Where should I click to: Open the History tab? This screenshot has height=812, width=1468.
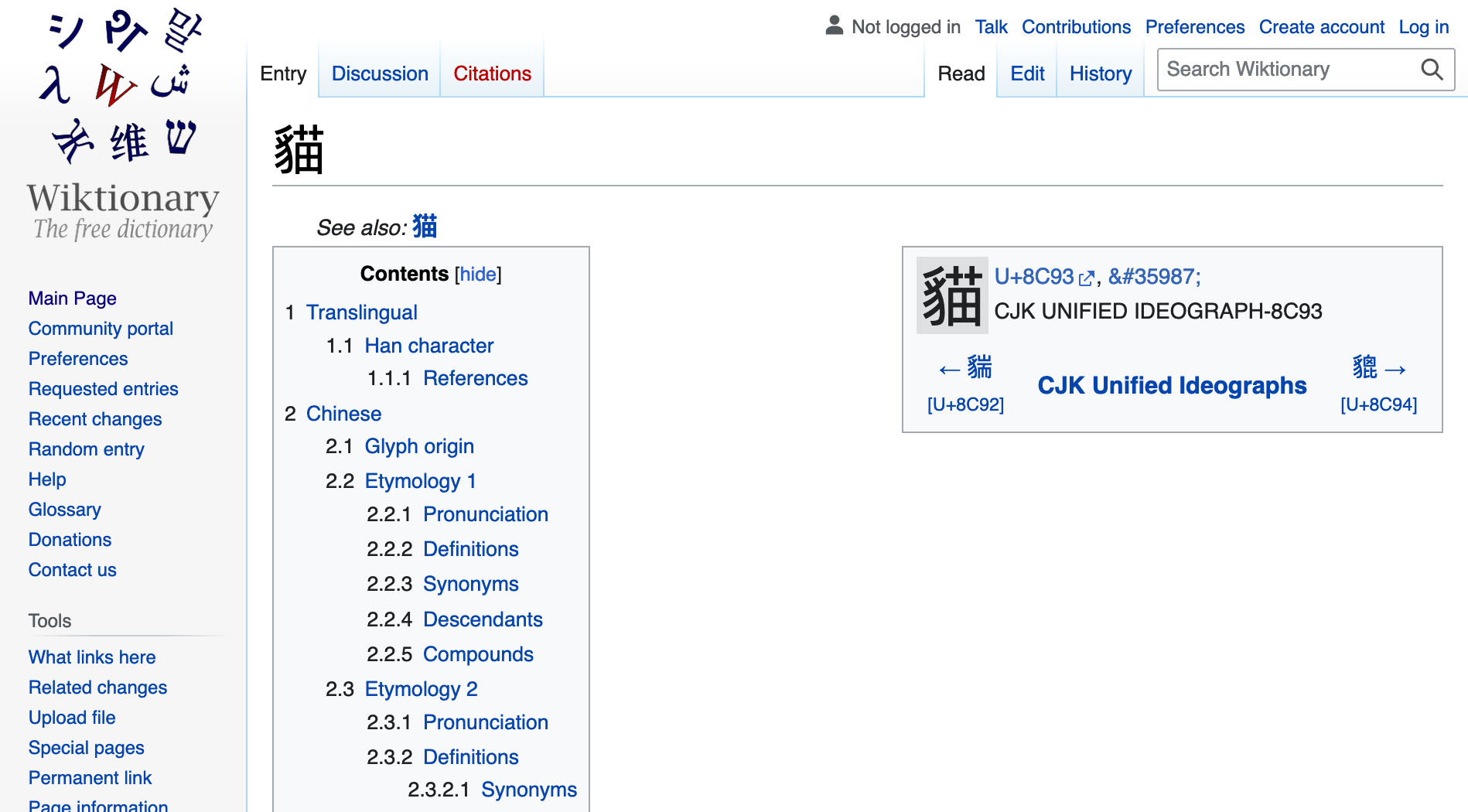1101,73
